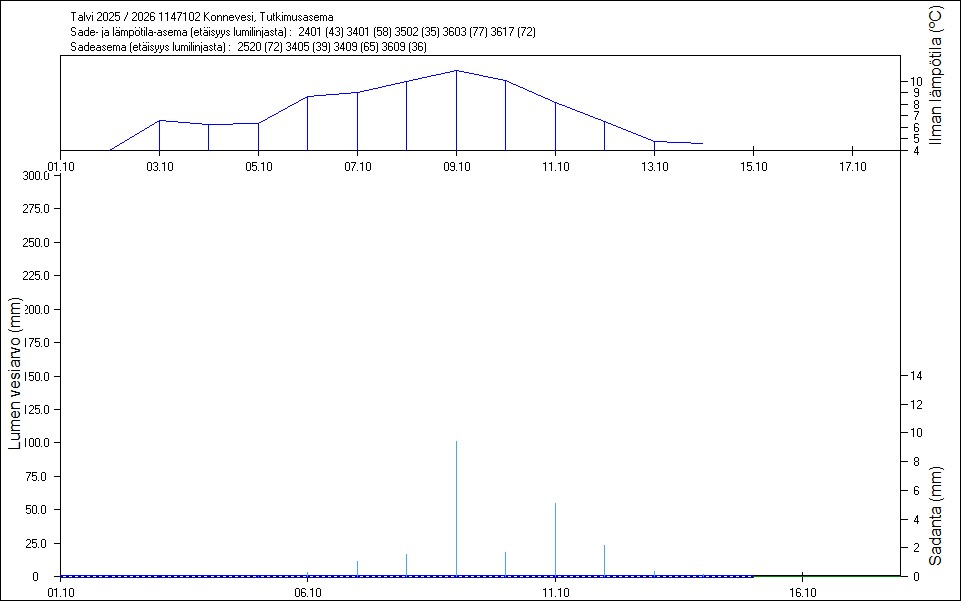Image resolution: width=961 pixels, height=601 pixels.
Task: Click the 16.10 date on bottom axis
Action: click(x=802, y=592)
